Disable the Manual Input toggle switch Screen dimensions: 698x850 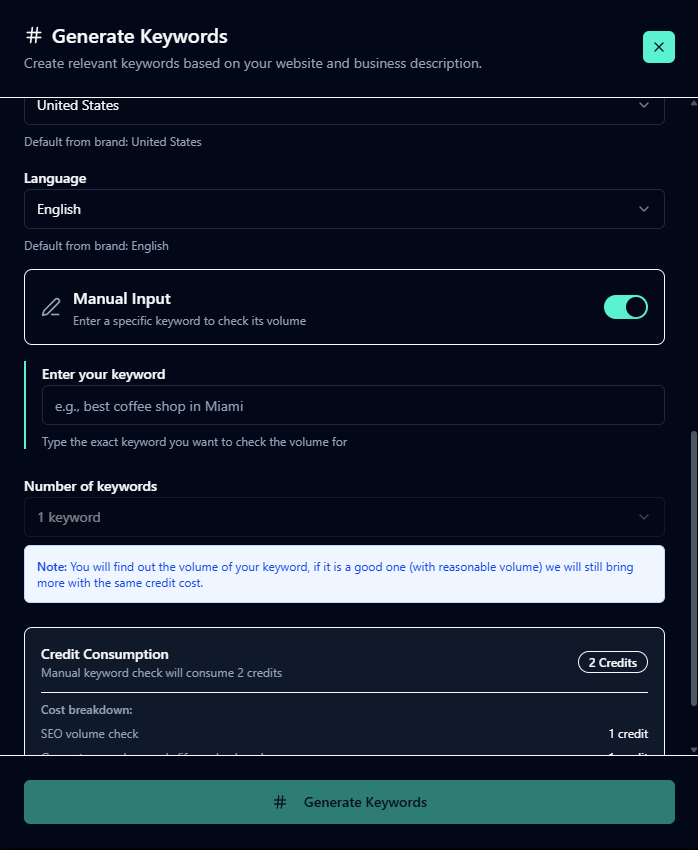(626, 307)
